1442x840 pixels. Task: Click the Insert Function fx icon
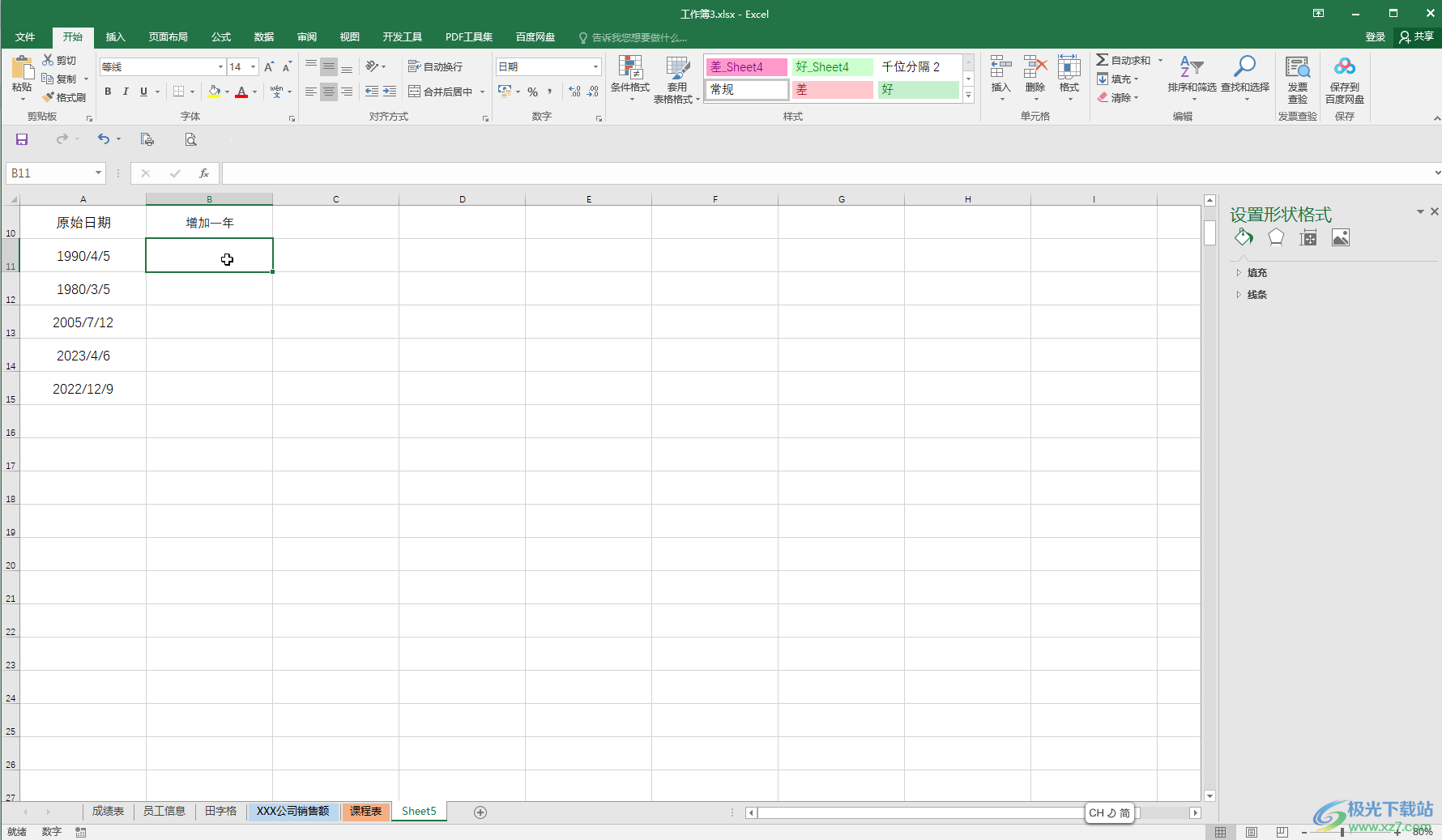point(204,173)
